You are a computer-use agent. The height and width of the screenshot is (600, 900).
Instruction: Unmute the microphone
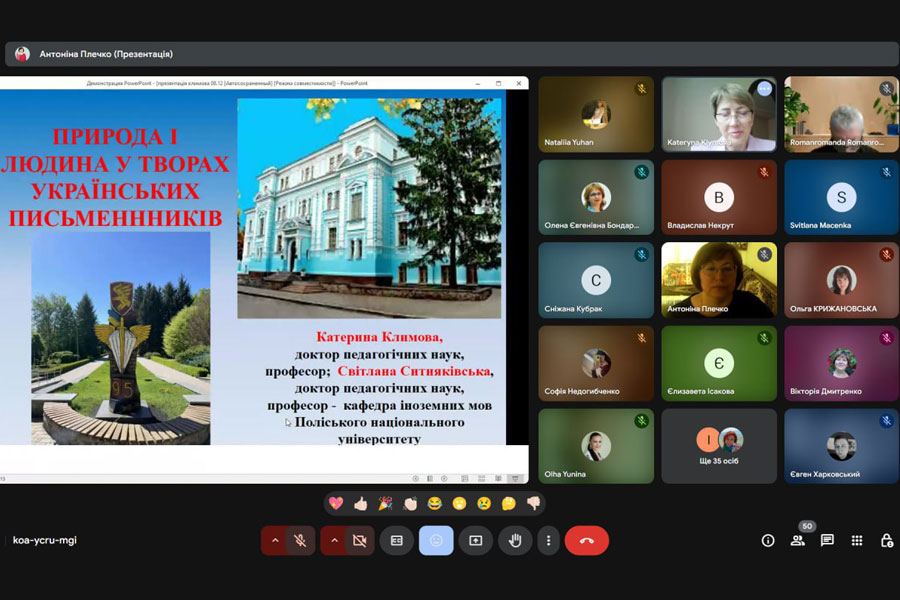tap(299, 540)
